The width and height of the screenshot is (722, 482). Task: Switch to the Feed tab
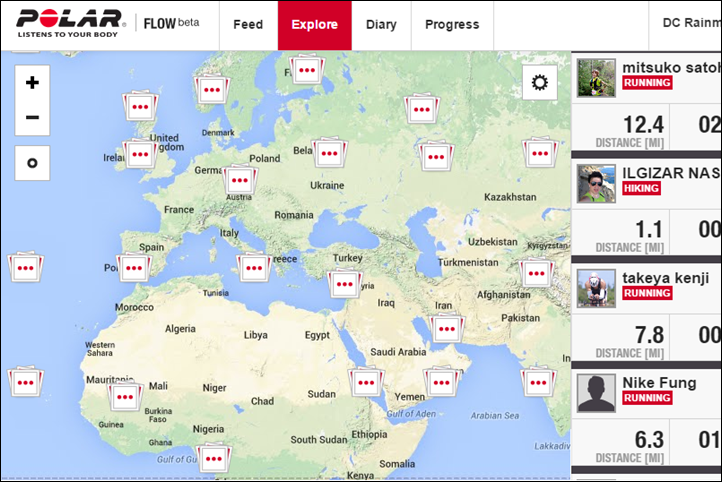[x=248, y=25]
